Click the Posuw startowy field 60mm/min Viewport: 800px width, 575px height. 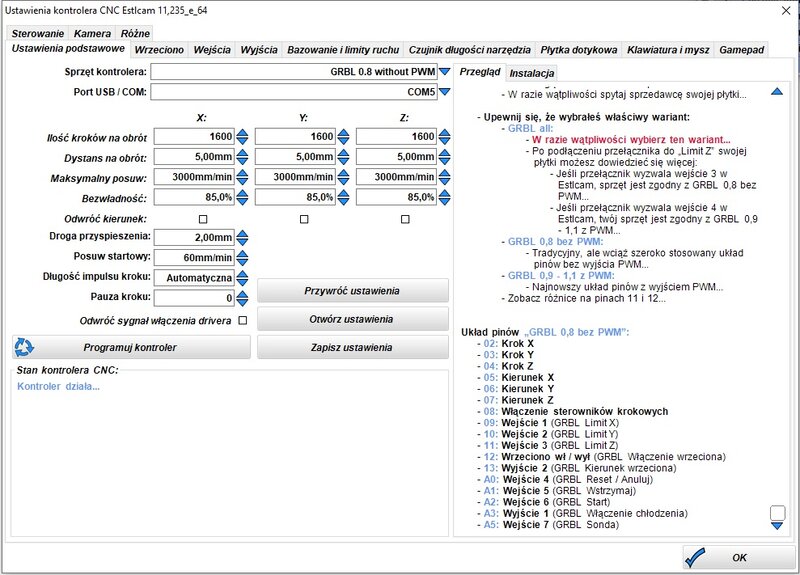[194, 258]
